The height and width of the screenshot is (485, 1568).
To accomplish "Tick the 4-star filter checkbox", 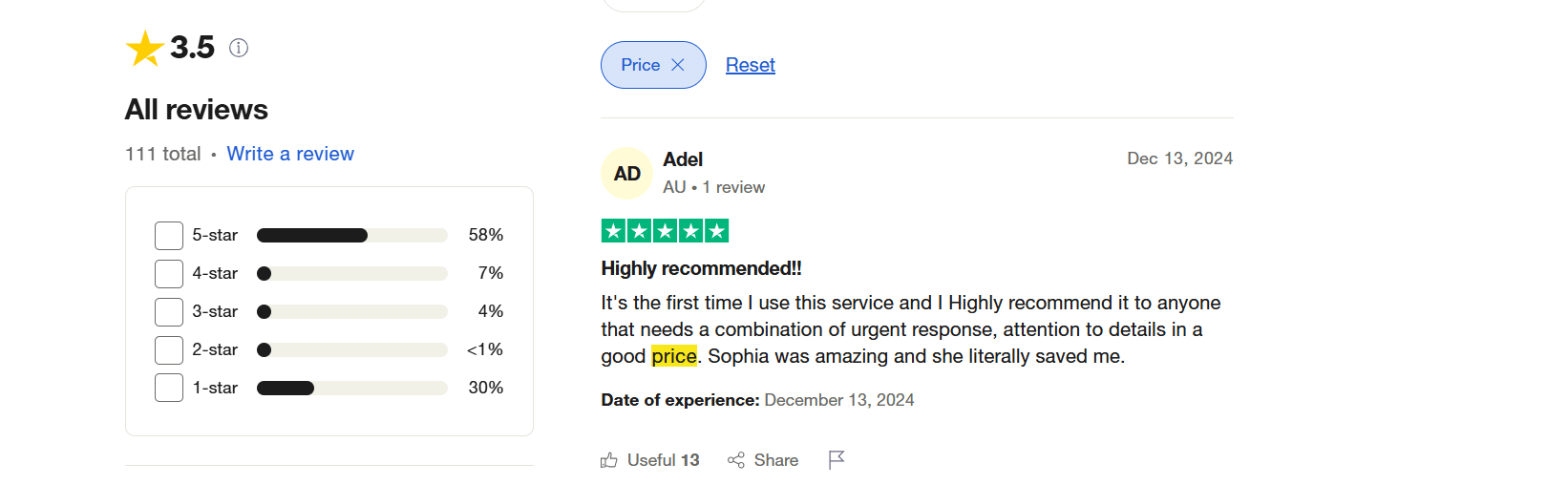I will pyautogui.click(x=169, y=274).
